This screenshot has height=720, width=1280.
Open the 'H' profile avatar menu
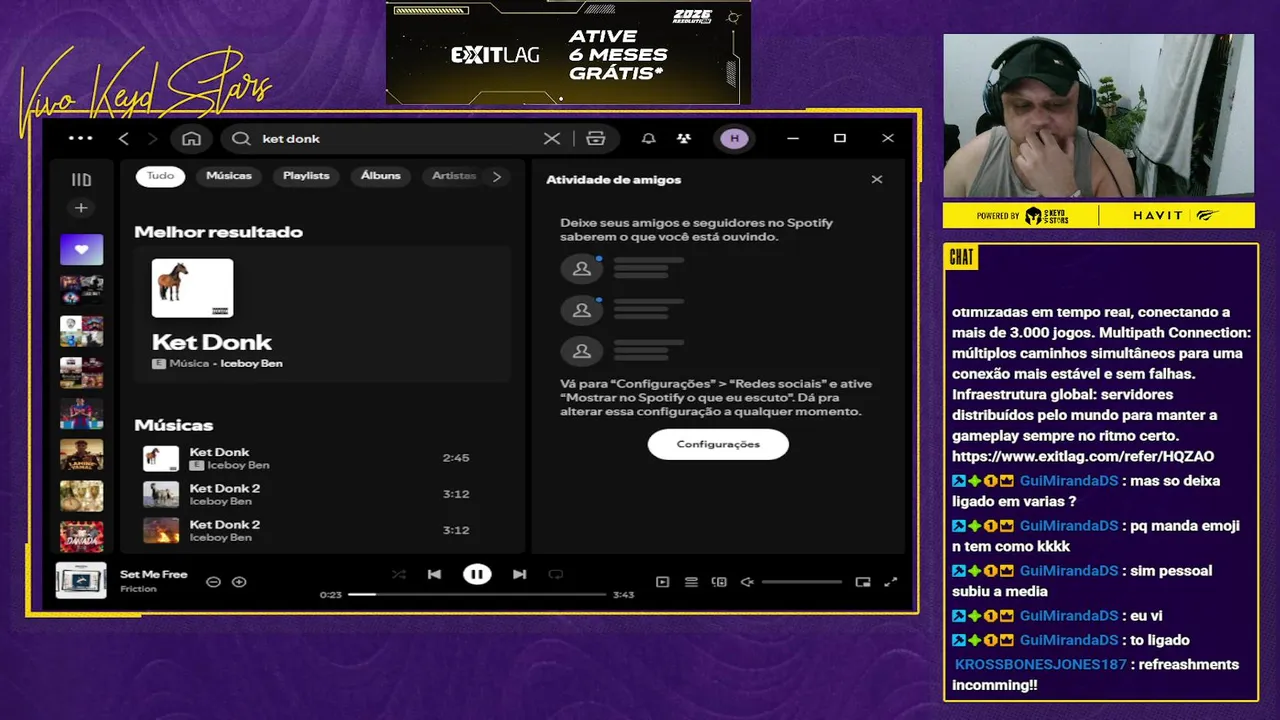pos(735,139)
